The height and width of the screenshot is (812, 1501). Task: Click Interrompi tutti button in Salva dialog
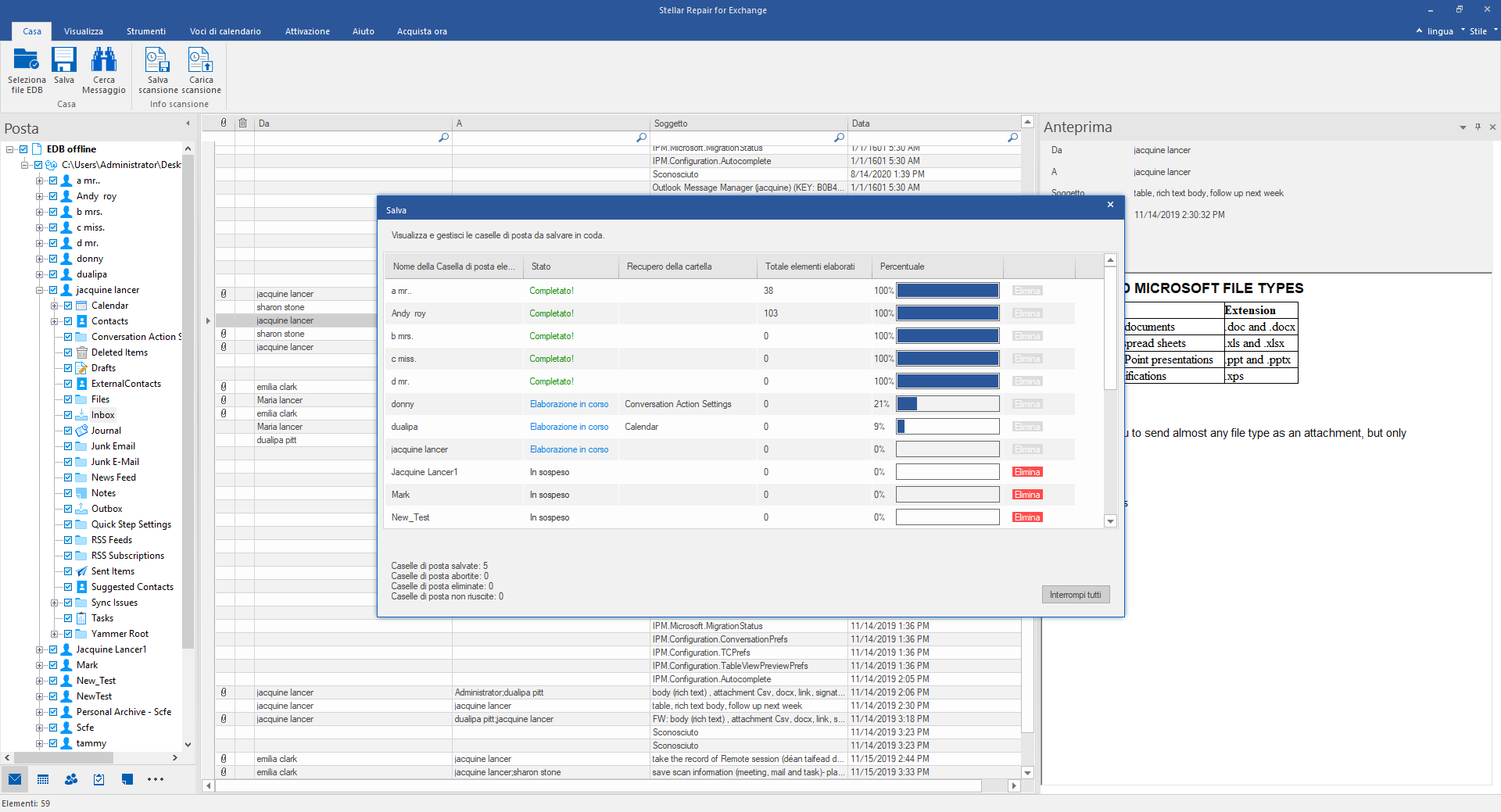click(x=1075, y=595)
